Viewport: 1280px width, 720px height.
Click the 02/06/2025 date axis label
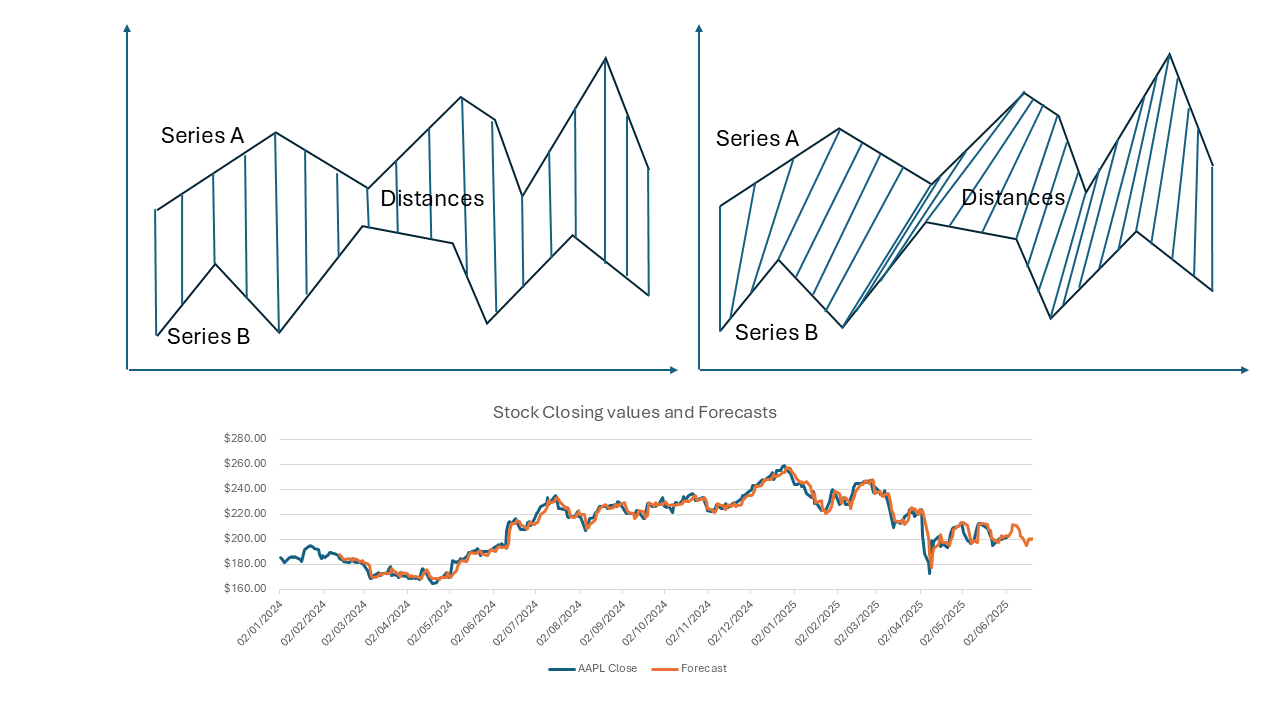(x=986, y=622)
